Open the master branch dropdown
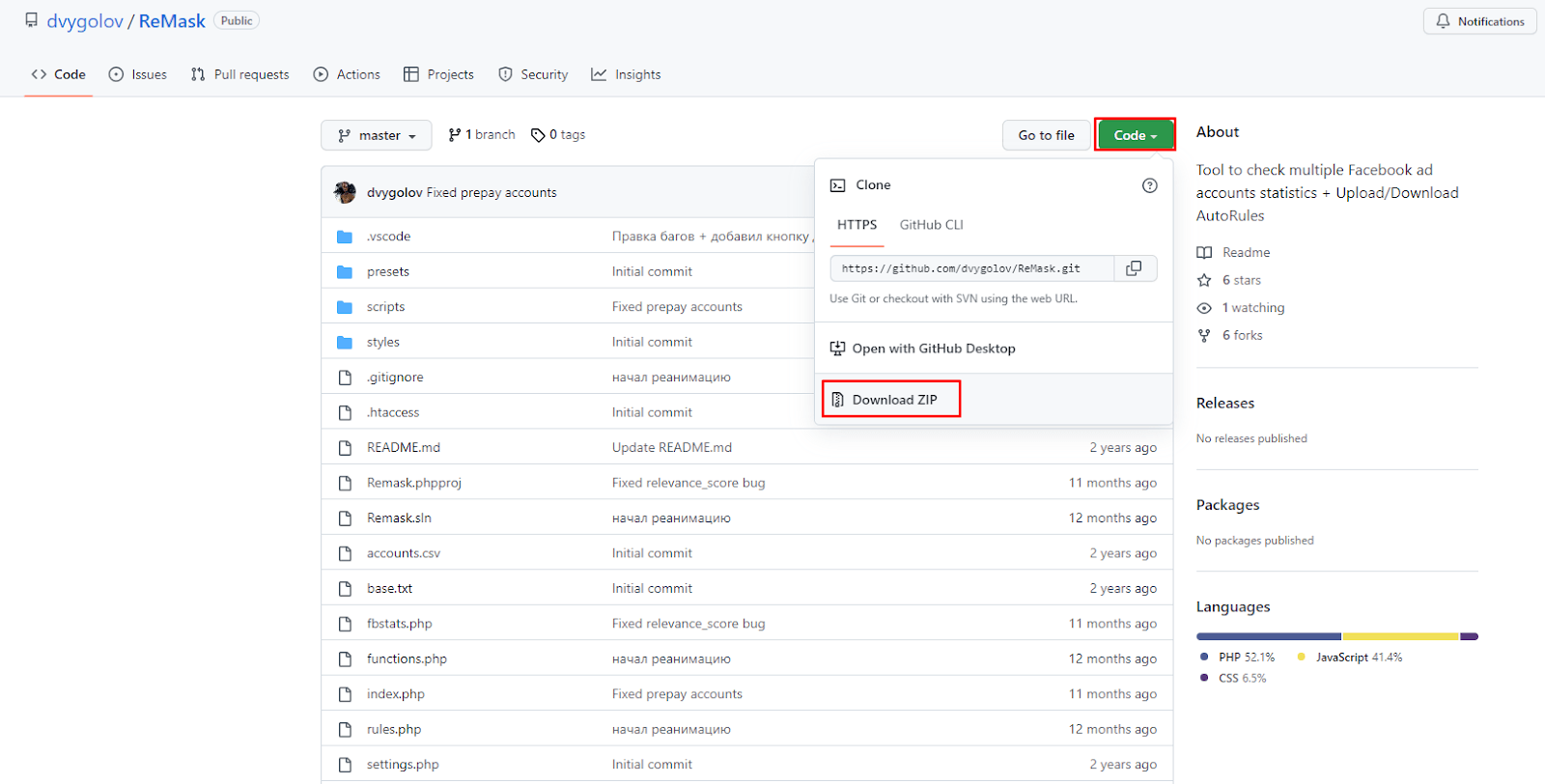The height and width of the screenshot is (784, 1545). click(x=377, y=135)
